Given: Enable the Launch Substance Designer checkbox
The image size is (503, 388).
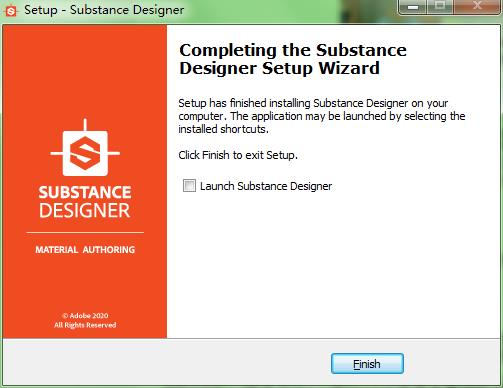Looking at the screenshot, I should (x=189, y=185).
